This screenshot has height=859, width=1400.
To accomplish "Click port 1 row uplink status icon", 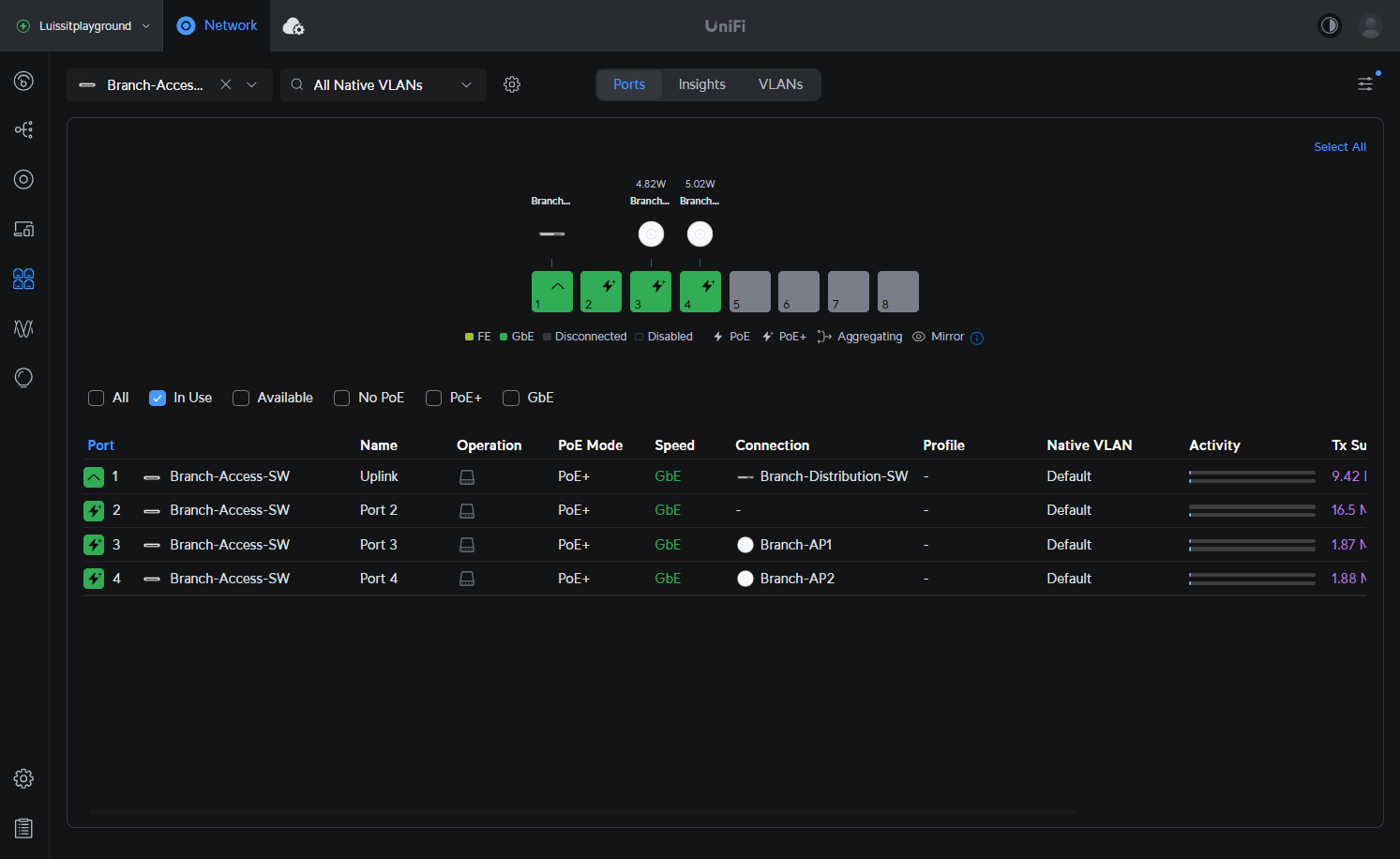I will pos(94,477).
